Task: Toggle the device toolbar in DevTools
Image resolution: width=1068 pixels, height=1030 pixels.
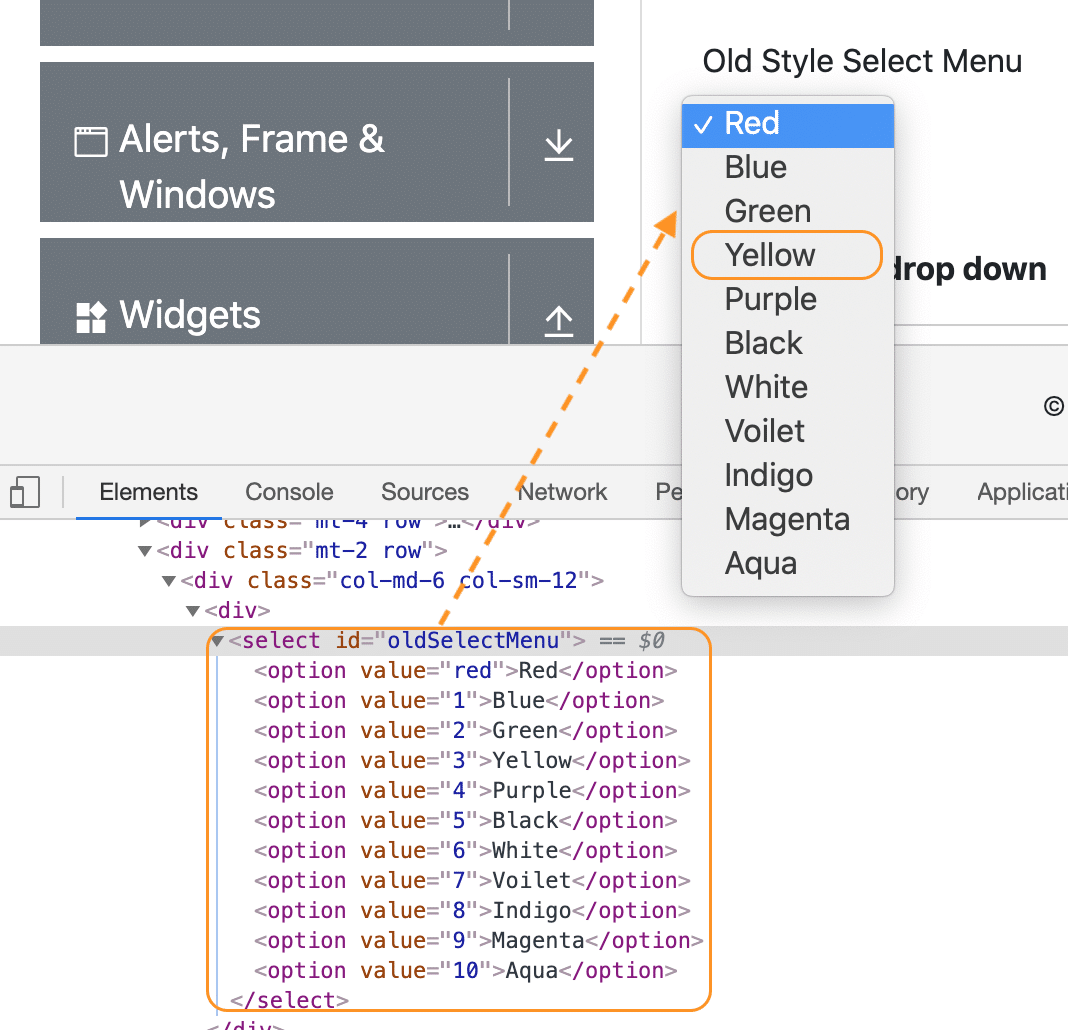Action: [25, 491]
